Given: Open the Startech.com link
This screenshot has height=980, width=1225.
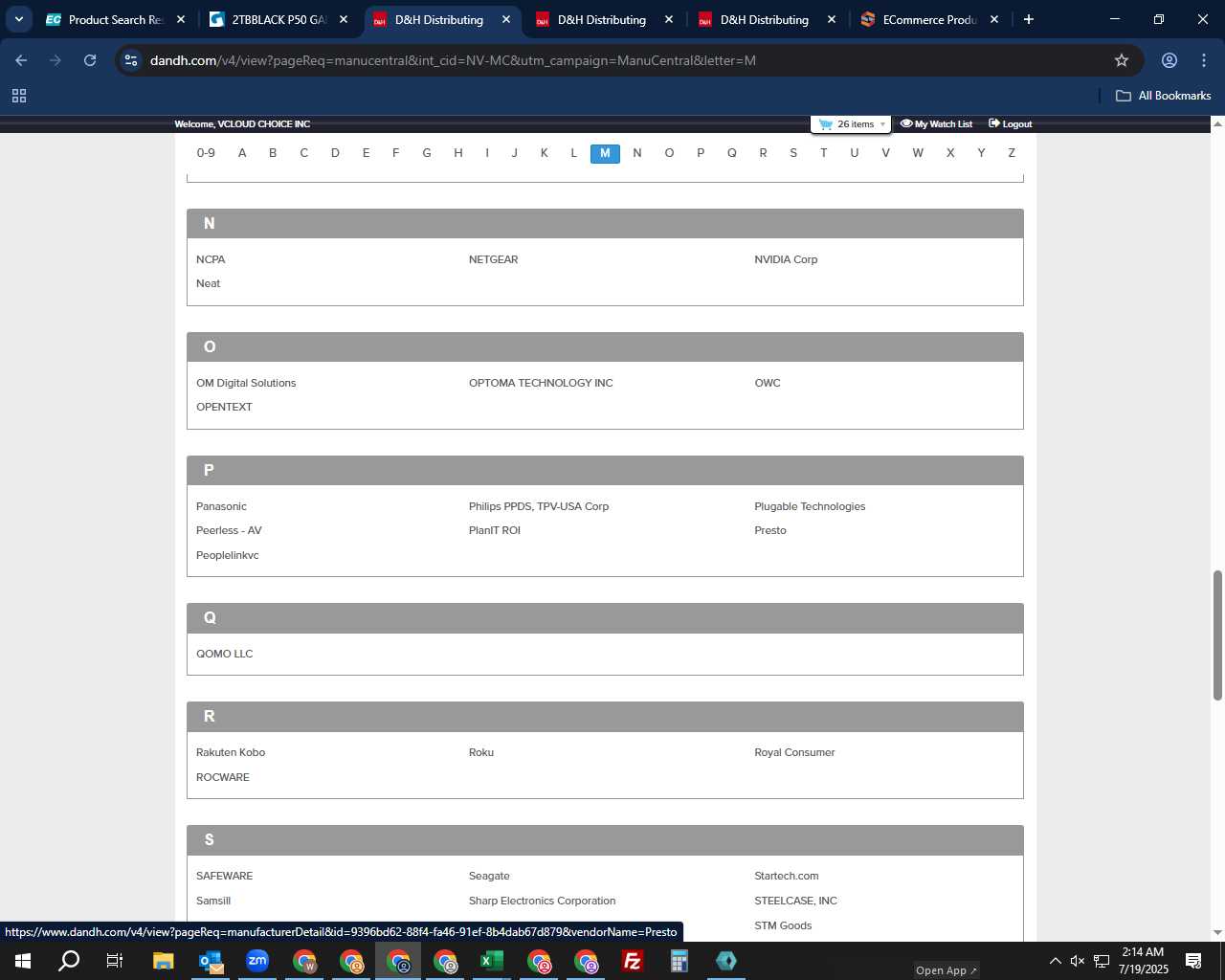Looking at the screenshot, I should [787, 876].
